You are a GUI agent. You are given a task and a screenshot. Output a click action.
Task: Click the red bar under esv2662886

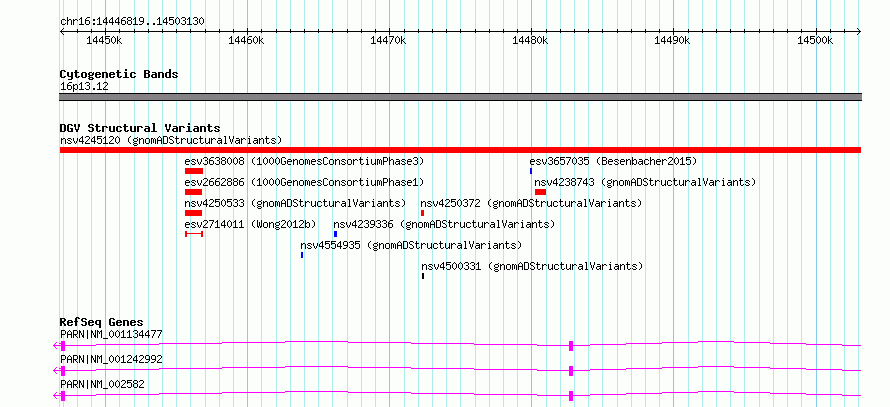pos(194,192)
